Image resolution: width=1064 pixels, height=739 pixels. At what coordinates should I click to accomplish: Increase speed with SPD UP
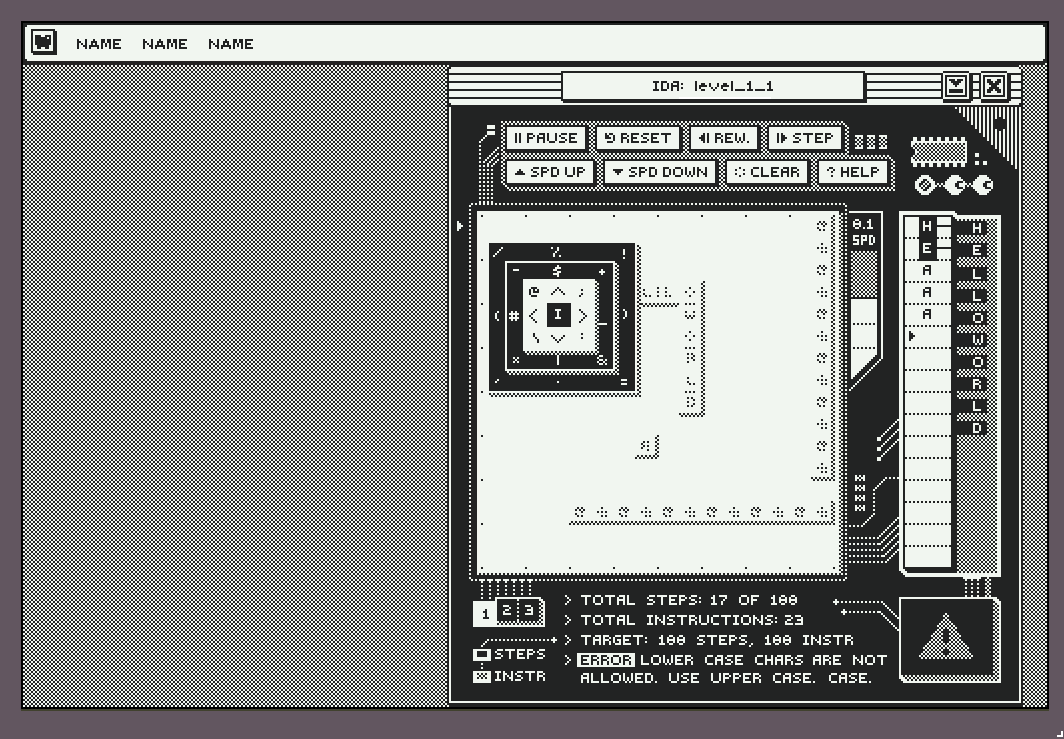550,172
